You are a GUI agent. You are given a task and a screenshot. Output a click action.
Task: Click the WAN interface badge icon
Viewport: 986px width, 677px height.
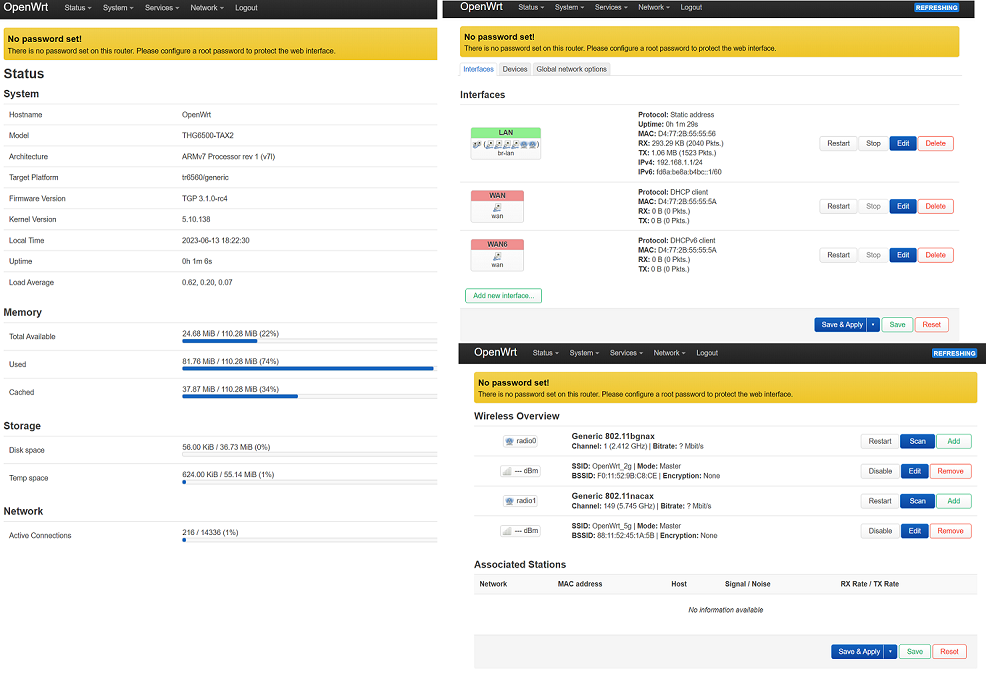coord(497,206)
